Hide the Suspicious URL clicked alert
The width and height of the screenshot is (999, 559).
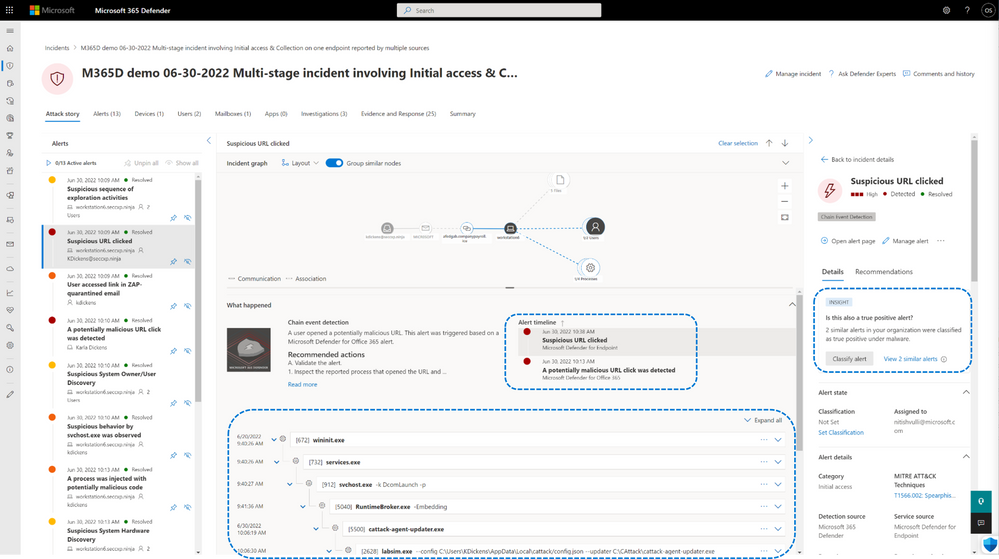tap(188, 261)
